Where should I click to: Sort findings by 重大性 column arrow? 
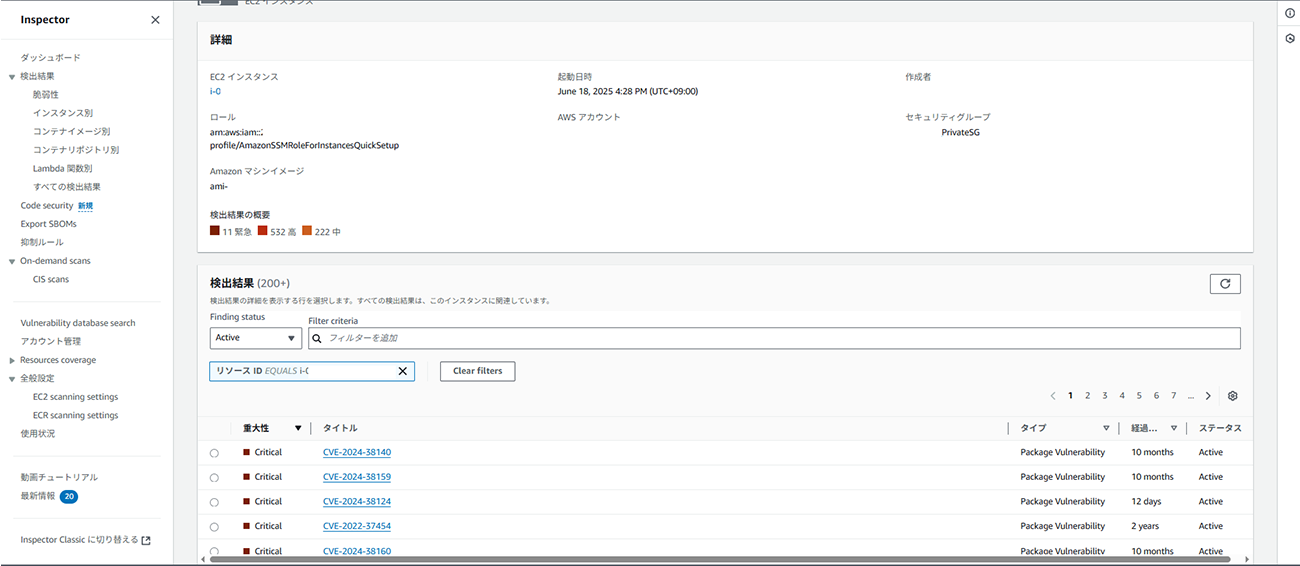click(298, 428)
